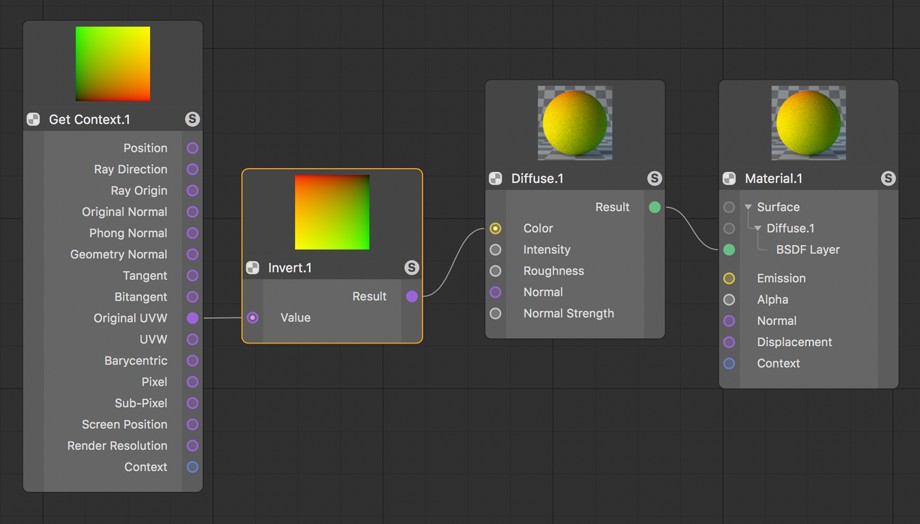Click the Result output port on Invert.1
920x524 pixels.
pos(412,296)
